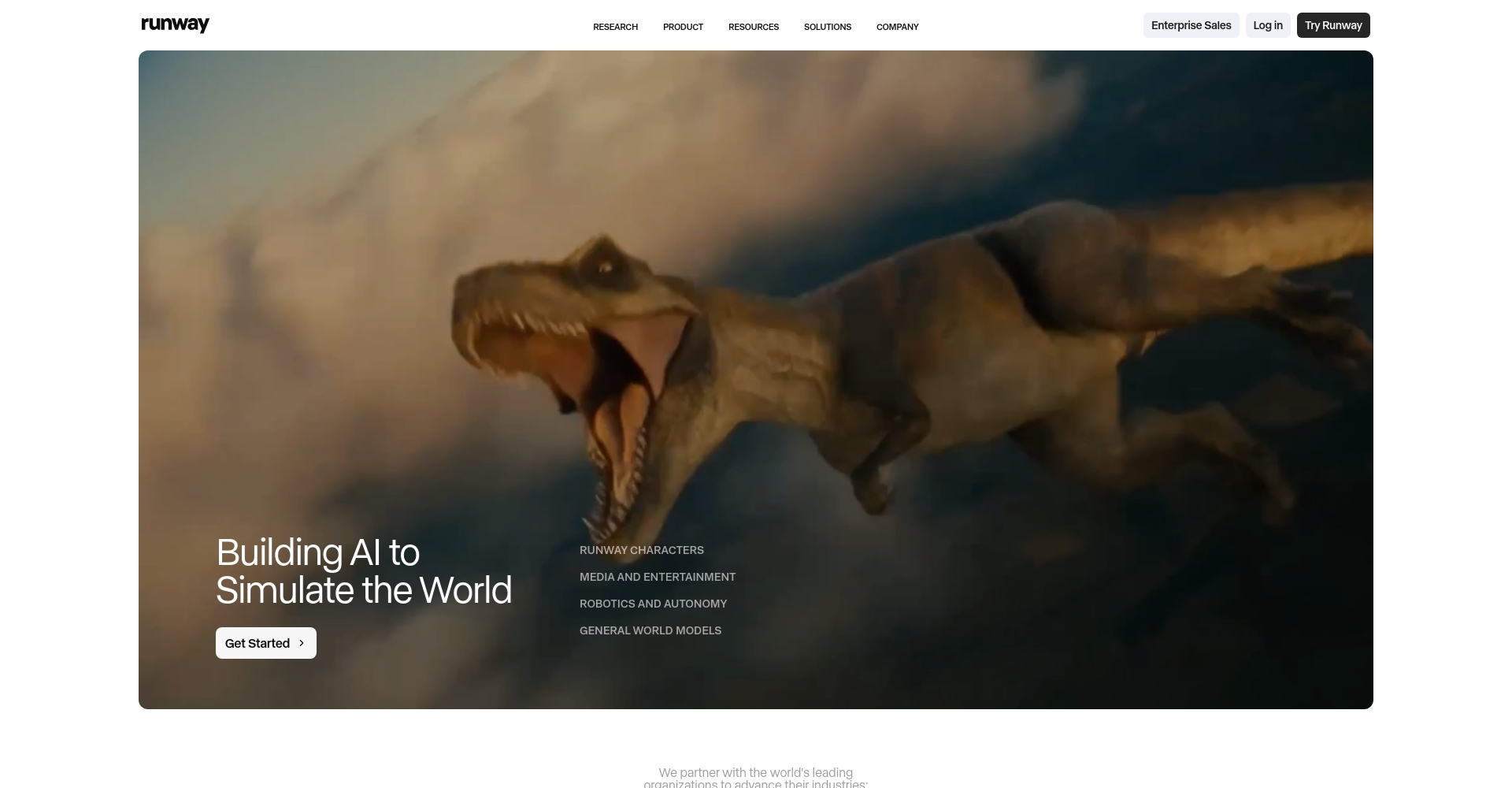Screen dimensions: 1512x788
Task: Open the Research menu
Action: [x=615, y=27]
